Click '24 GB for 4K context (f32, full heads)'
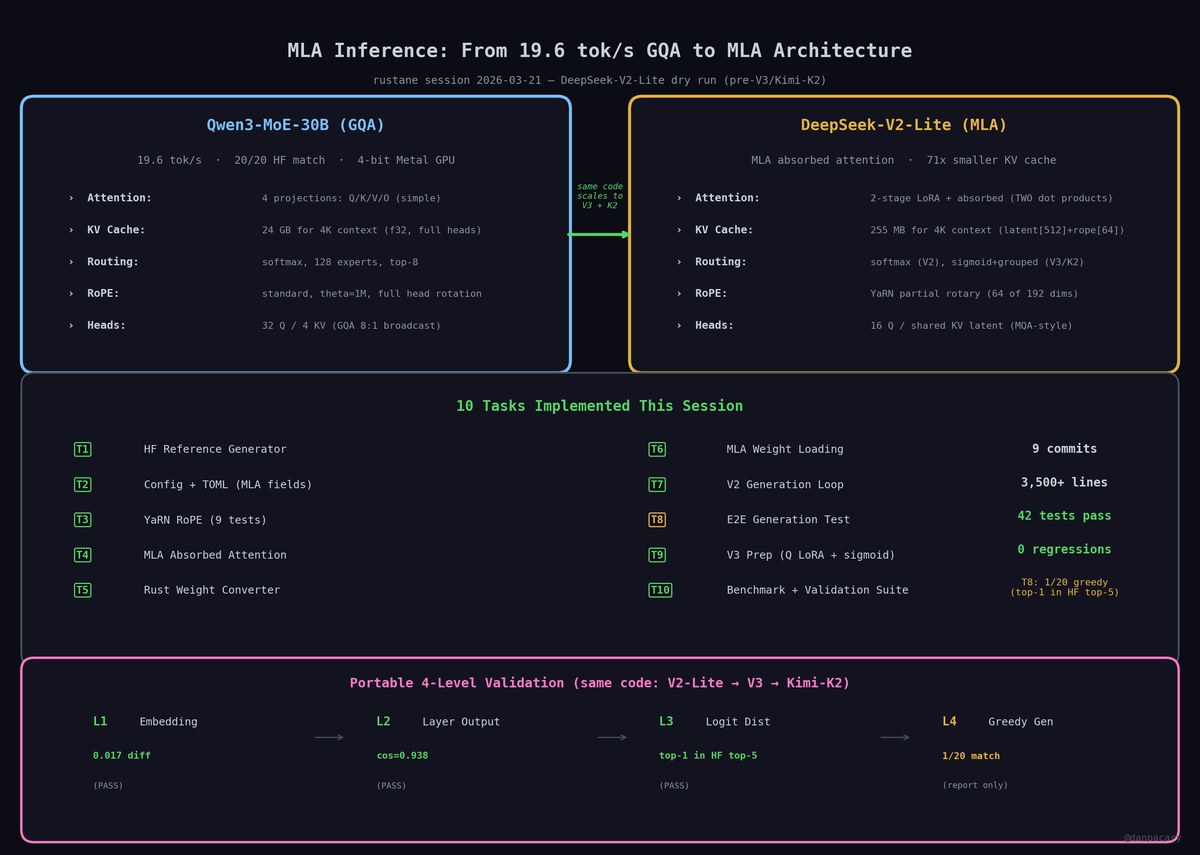 (x=371, y=230)
